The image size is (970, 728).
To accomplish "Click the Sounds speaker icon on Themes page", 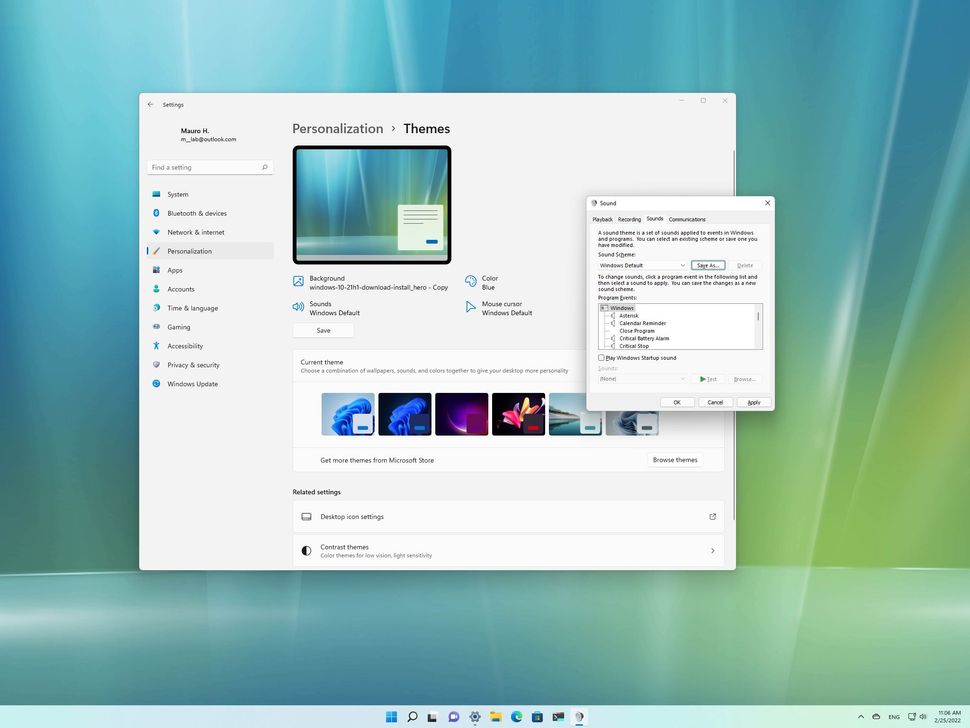I will [299, 307].
